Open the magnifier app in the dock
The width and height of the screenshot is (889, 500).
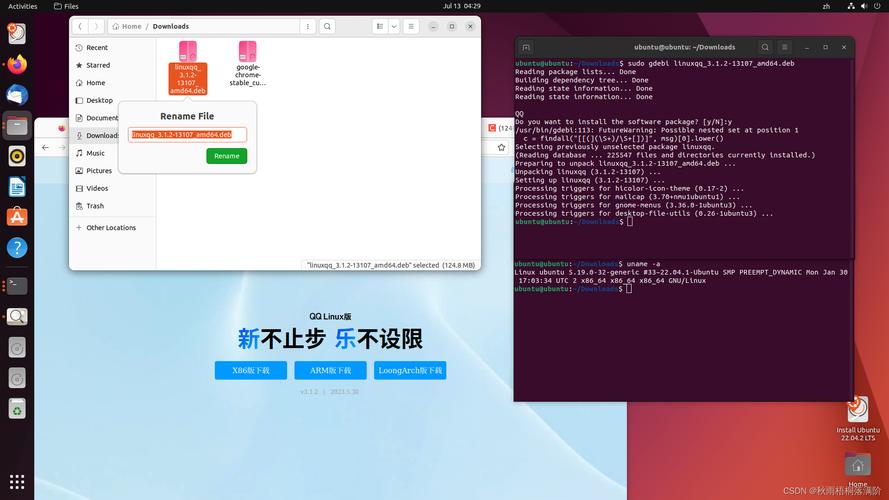tap(17, 316)
